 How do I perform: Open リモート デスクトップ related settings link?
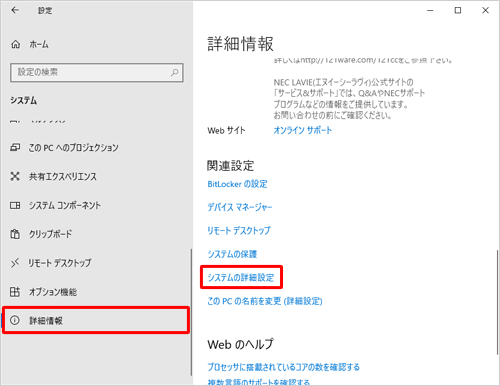click(239, 231)
